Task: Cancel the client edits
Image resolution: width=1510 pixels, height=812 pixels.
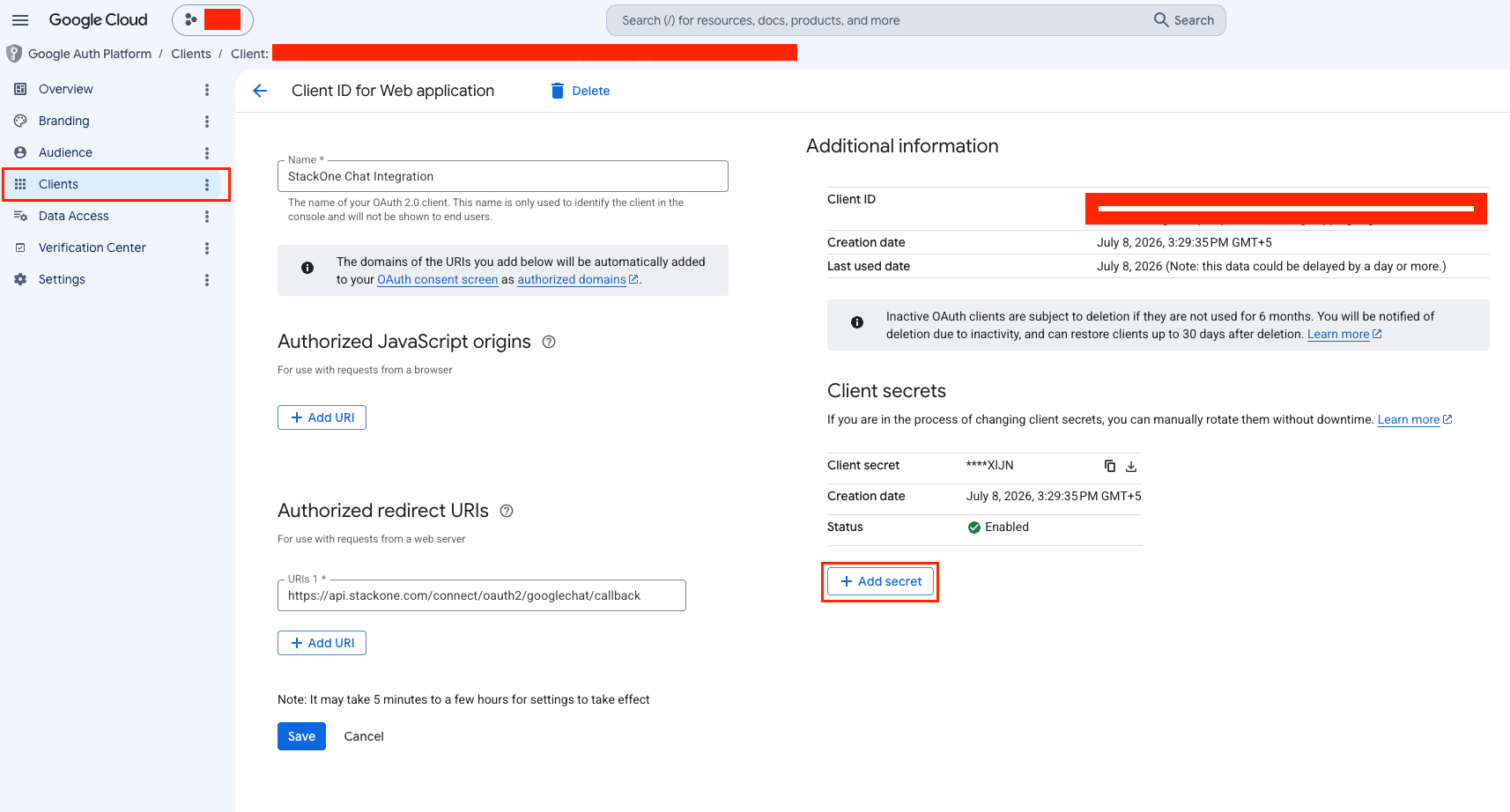Action: [364, 736]
